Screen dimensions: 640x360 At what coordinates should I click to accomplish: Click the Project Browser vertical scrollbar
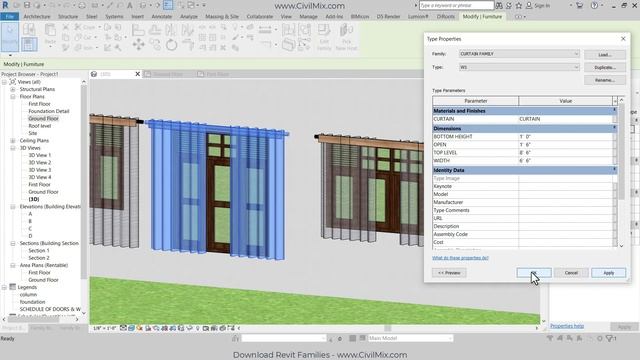(84, 198)
